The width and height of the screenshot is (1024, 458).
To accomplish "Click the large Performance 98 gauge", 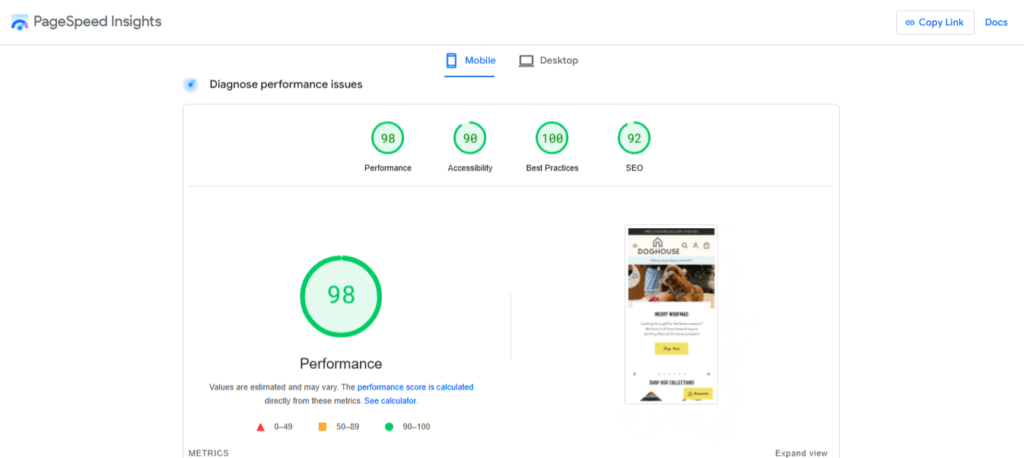I will point(341,295).
